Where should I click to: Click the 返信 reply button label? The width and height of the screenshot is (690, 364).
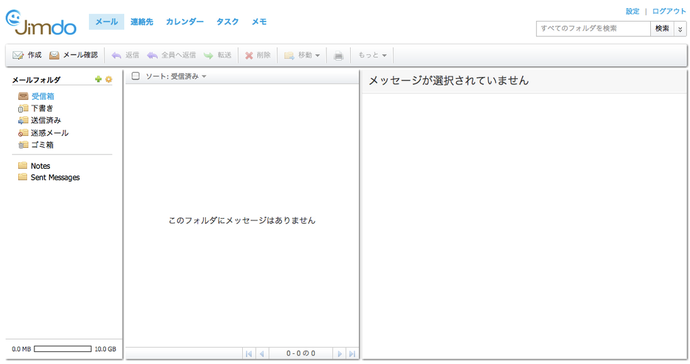click(x=132, y=55)
